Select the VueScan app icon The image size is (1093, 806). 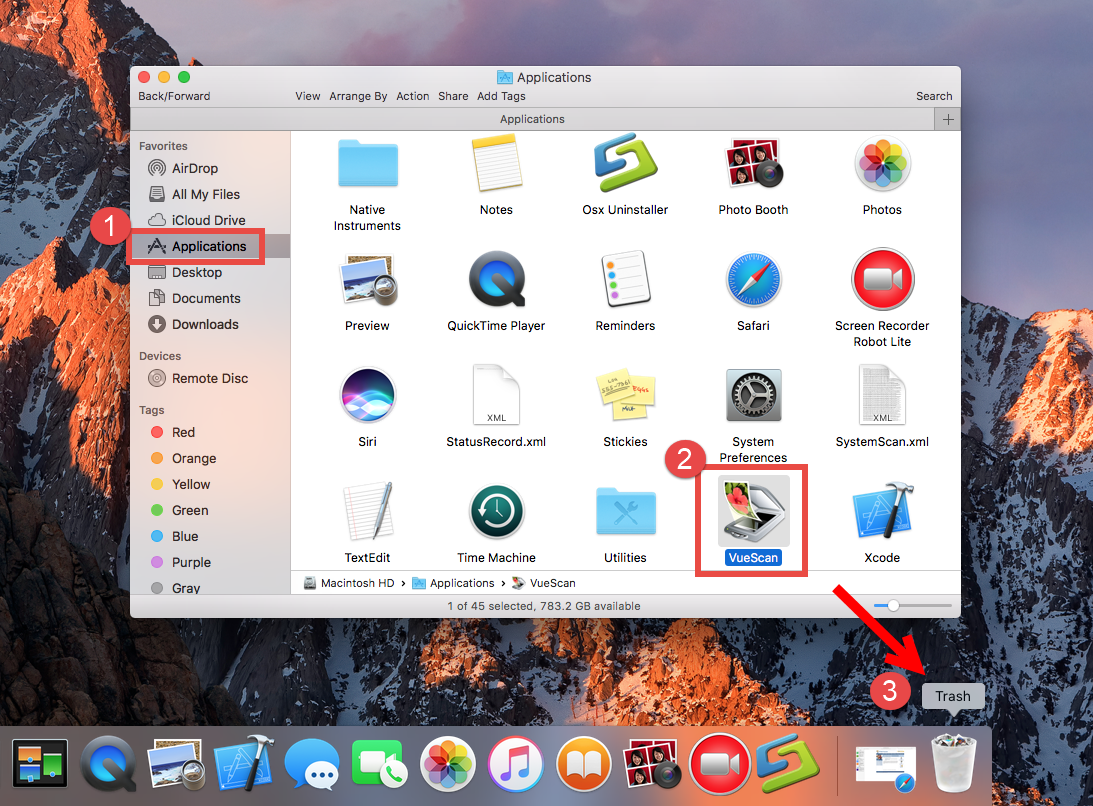point(753,512)
